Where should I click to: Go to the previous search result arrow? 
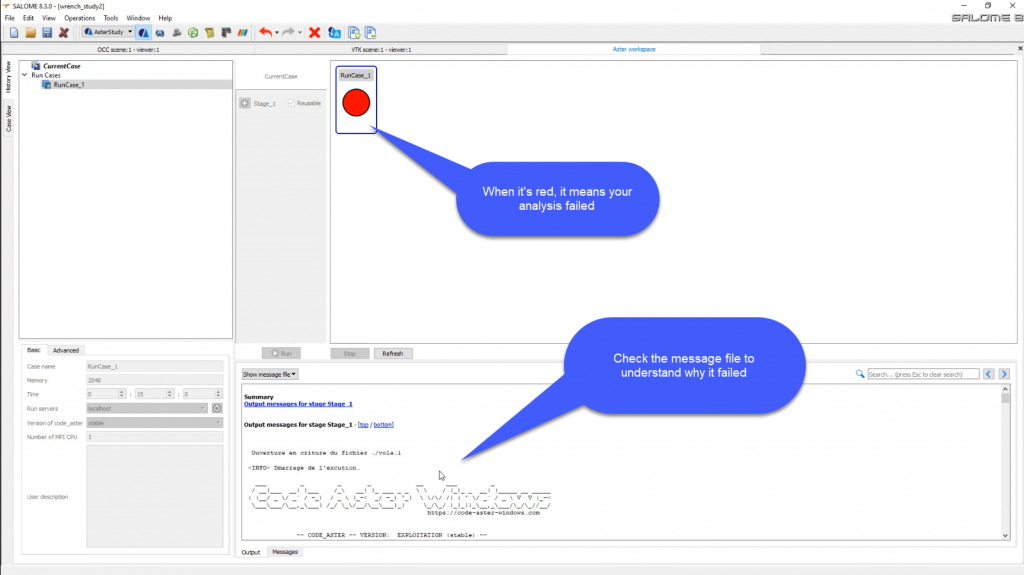[x=989, y=374]
